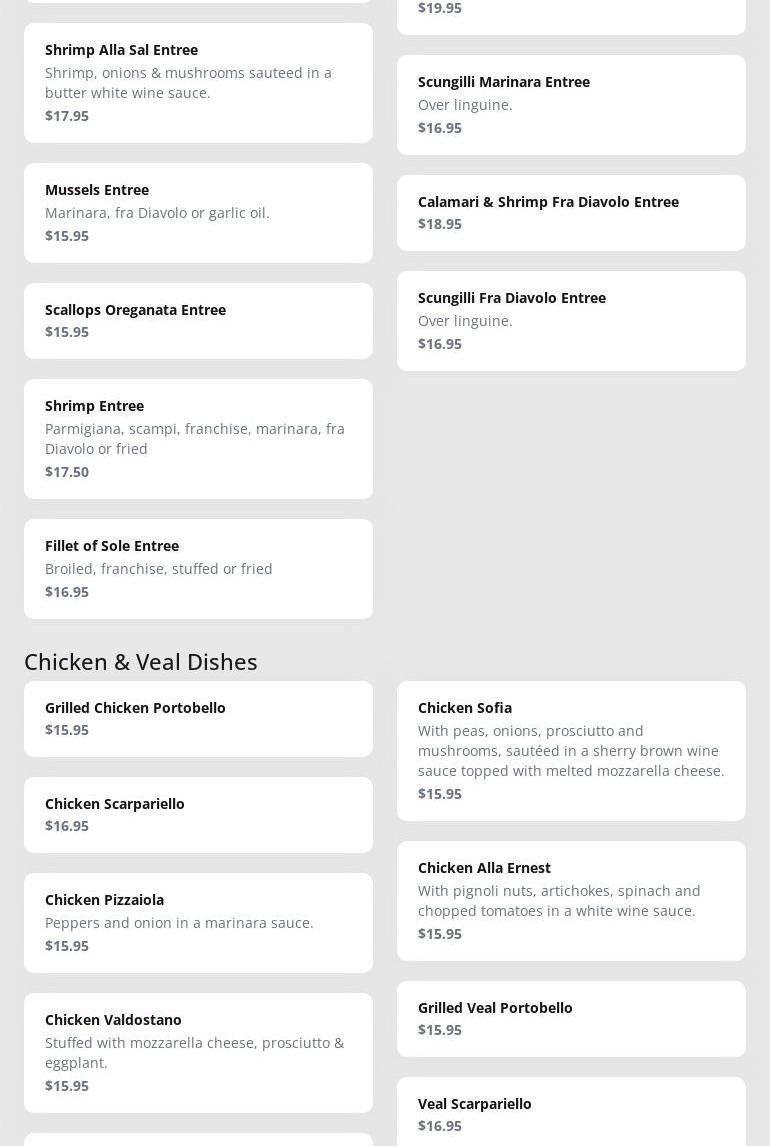Click Chicken Sofia description text
770x1146 pixels.
(570, 751)
